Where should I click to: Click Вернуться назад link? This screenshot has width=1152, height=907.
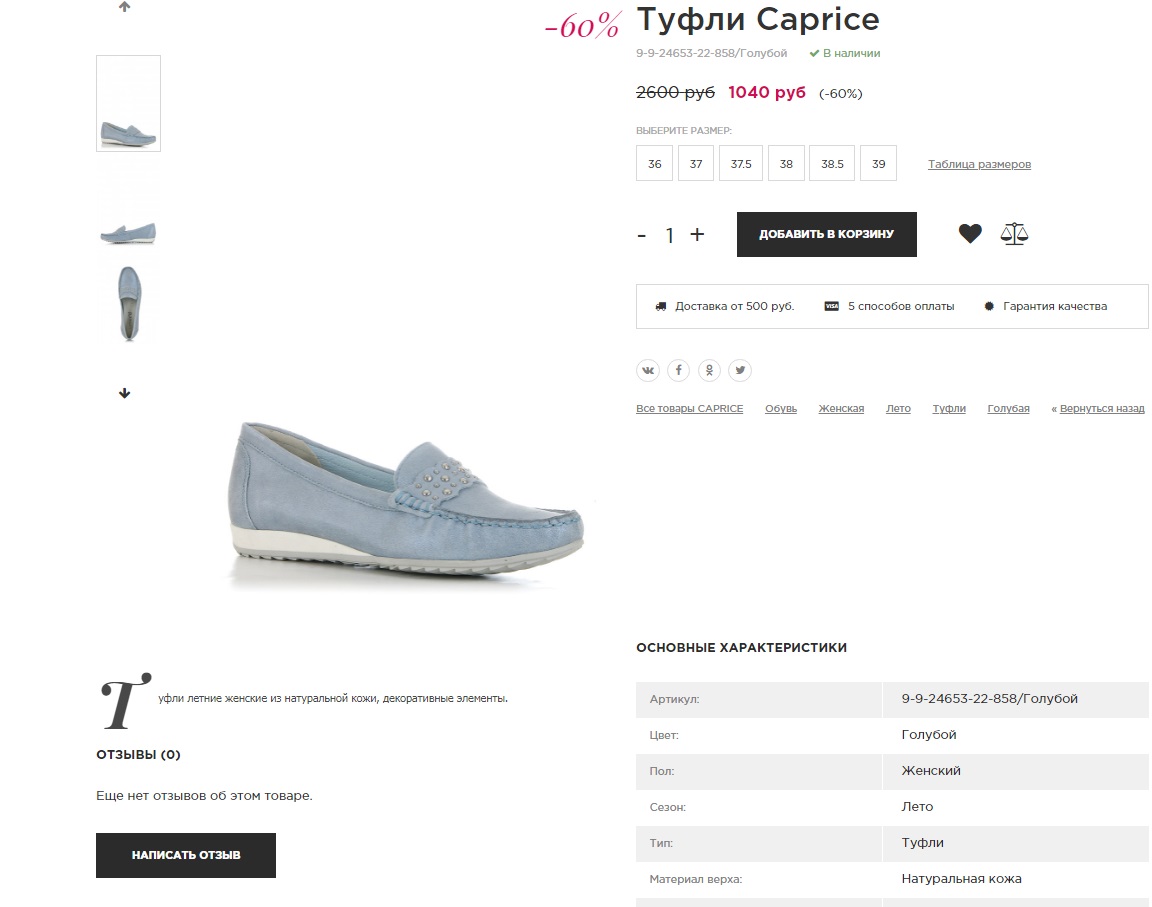click(1102, 408)
